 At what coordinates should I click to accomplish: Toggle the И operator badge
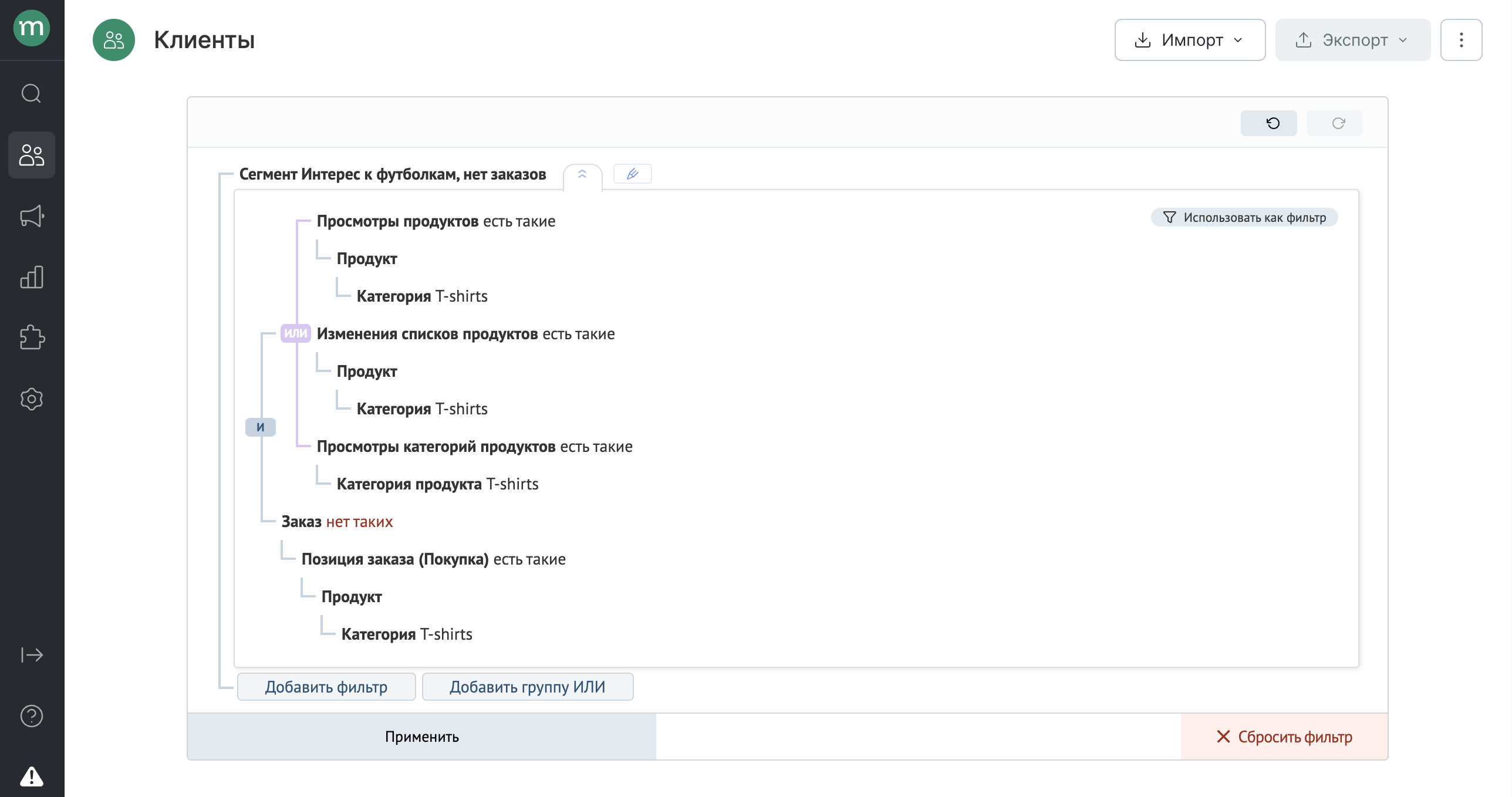[260, 427]
